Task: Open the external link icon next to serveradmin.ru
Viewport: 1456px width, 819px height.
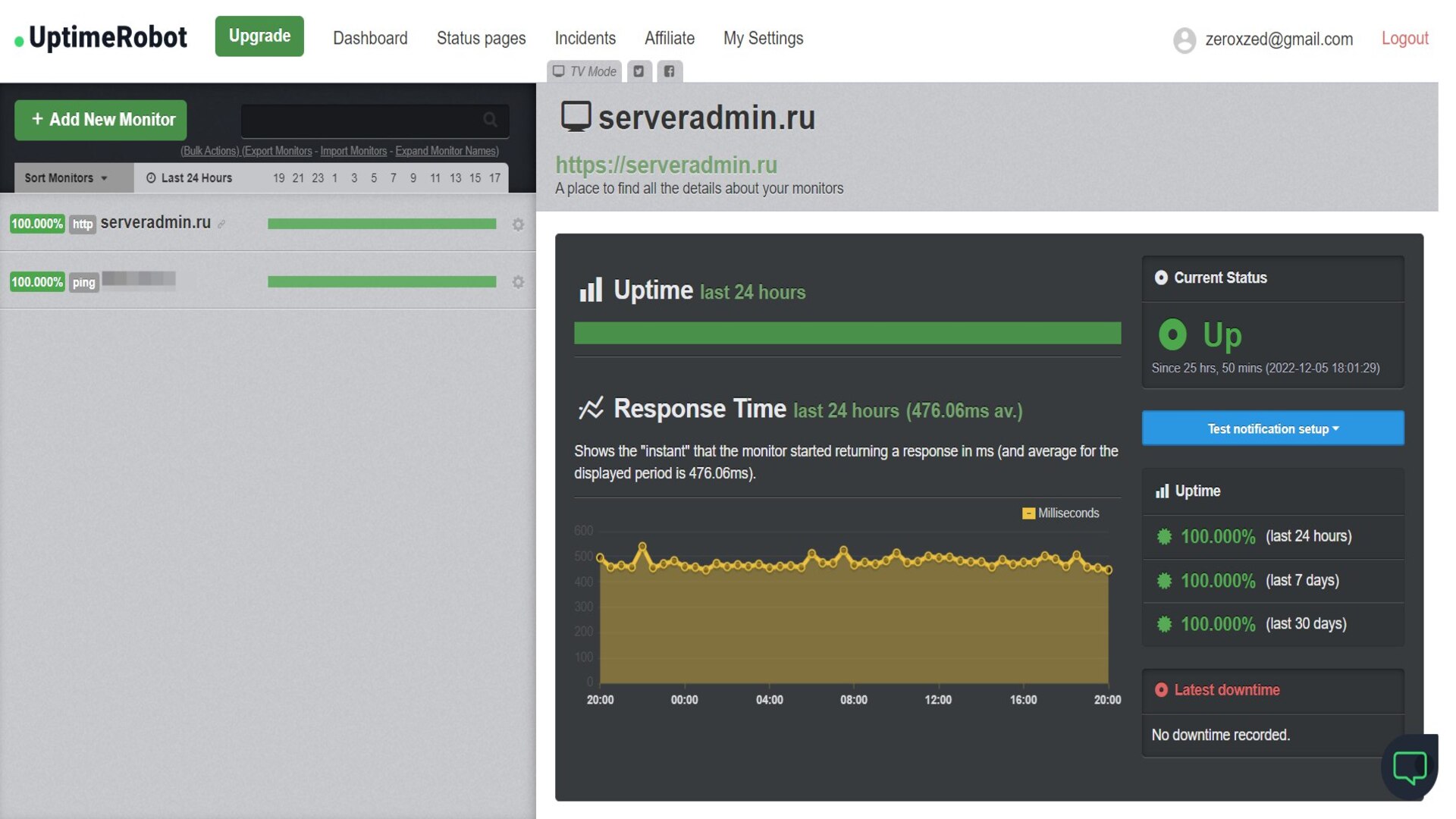Action: (x=221, y=224)
